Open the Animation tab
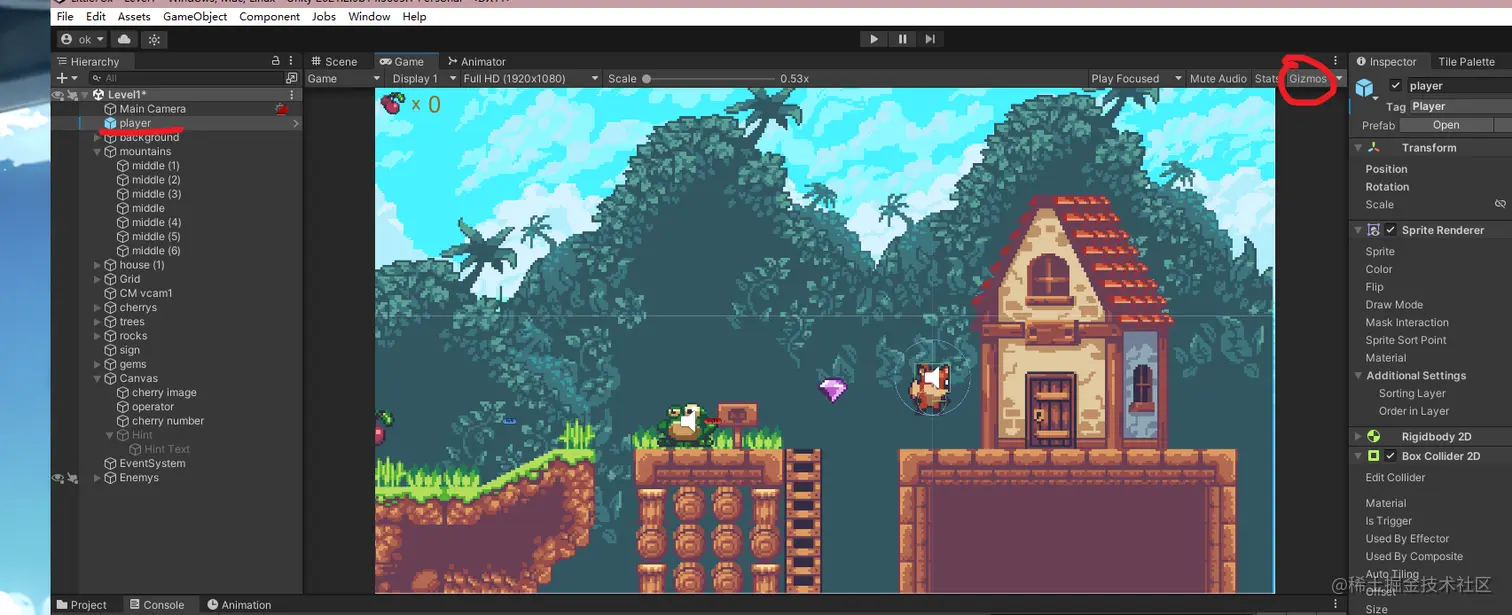Viewport: 1512px width, 615px height. pyautogui.click(x=239, y=605)
